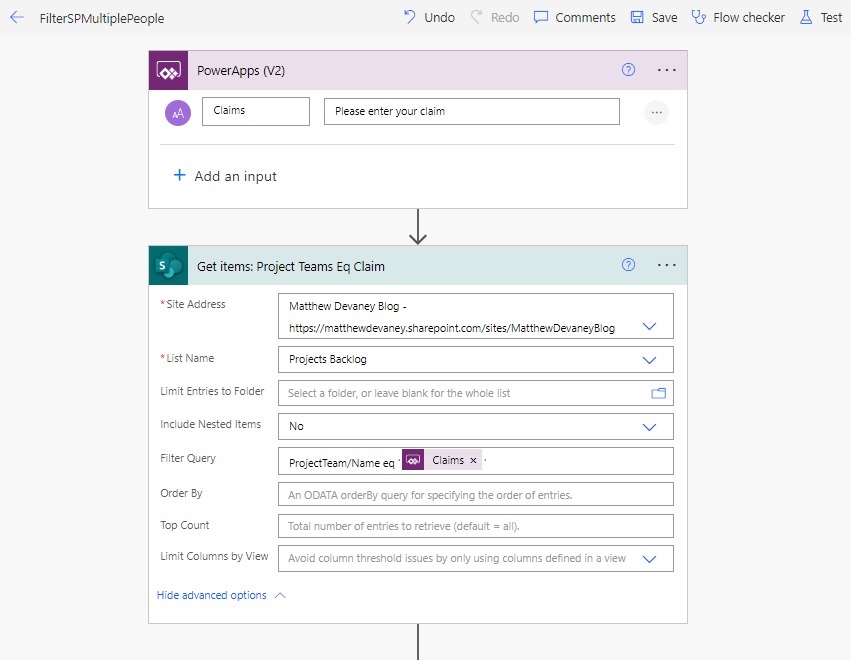The width and height of the screenshot is (851, 660).
Task: Edit the 'Please enter your claim' field
Action: tap(472, 111)
